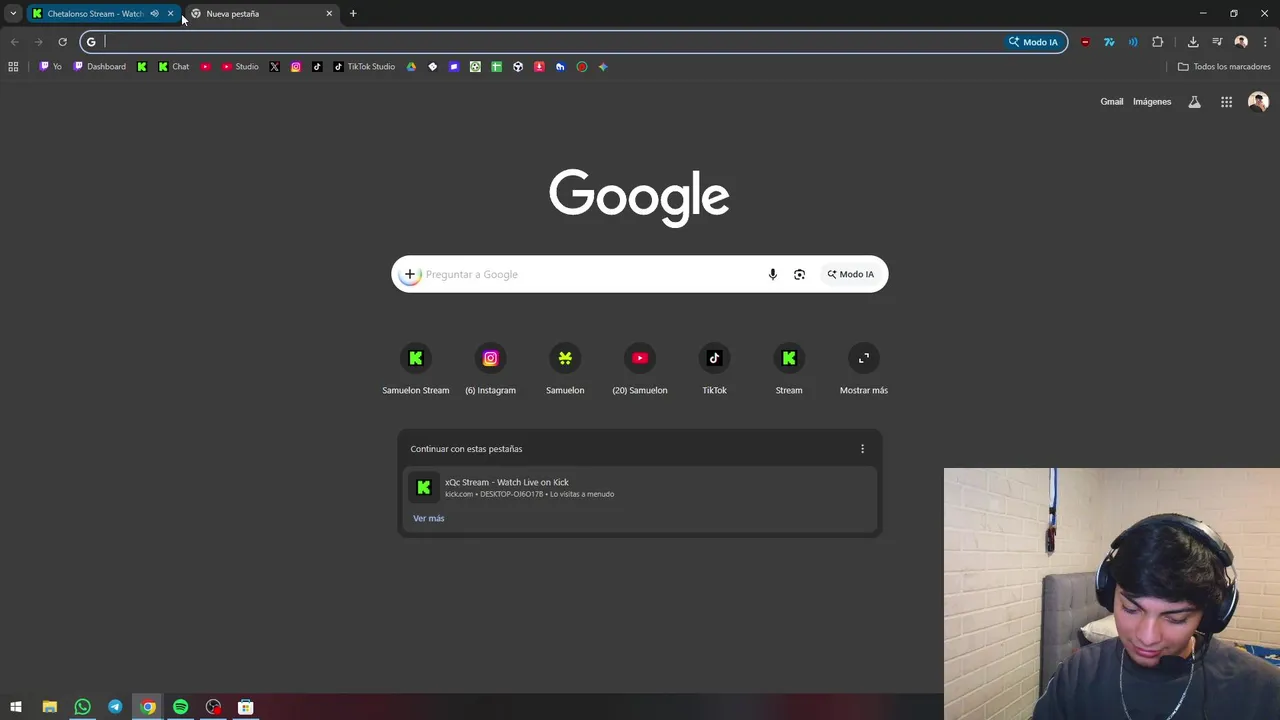Open Spotify from taskbar
This screenshot has width=1280, height=720.
[180, 707]
